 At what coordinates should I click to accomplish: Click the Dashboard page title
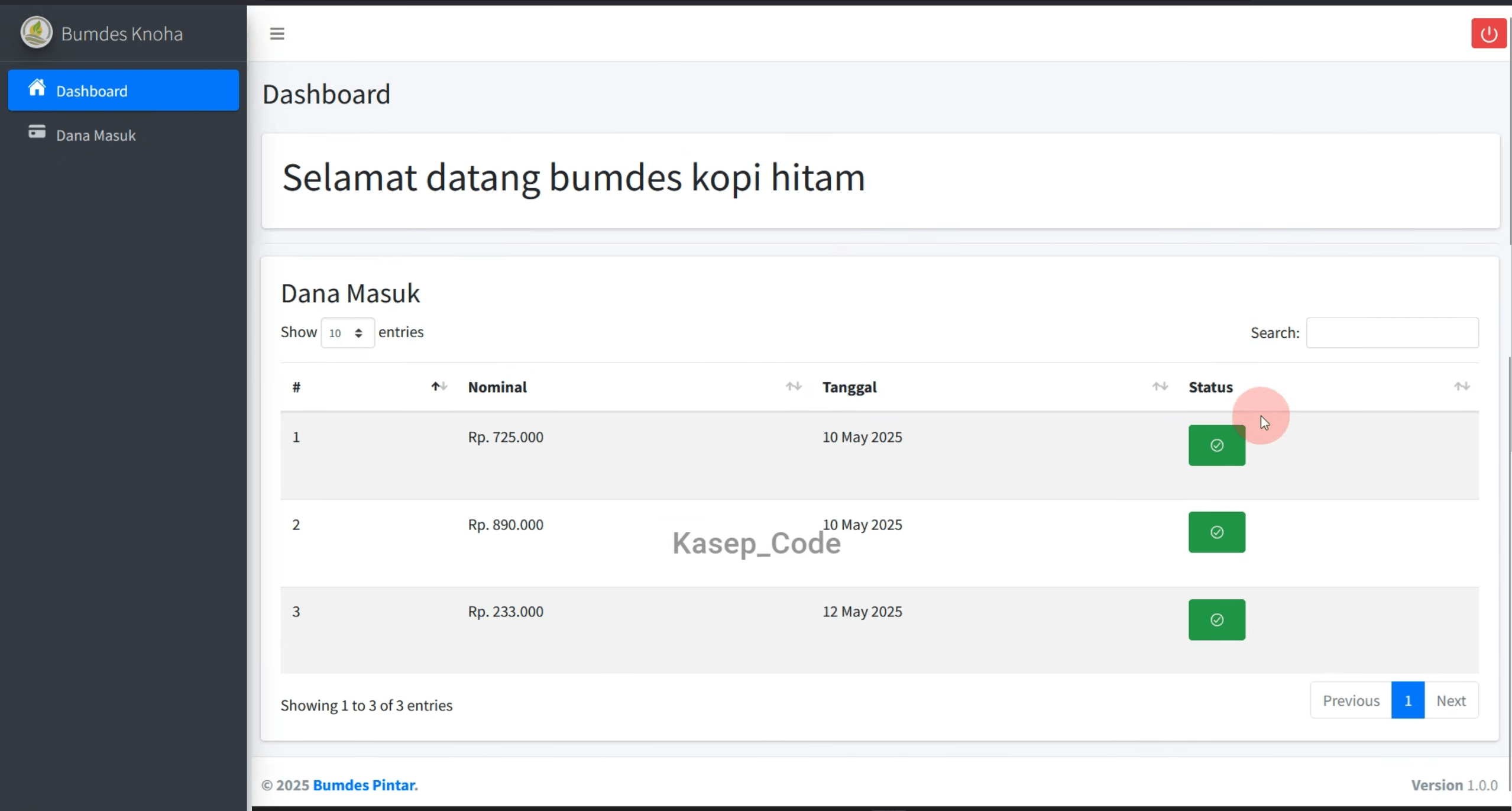pos(326,94)
